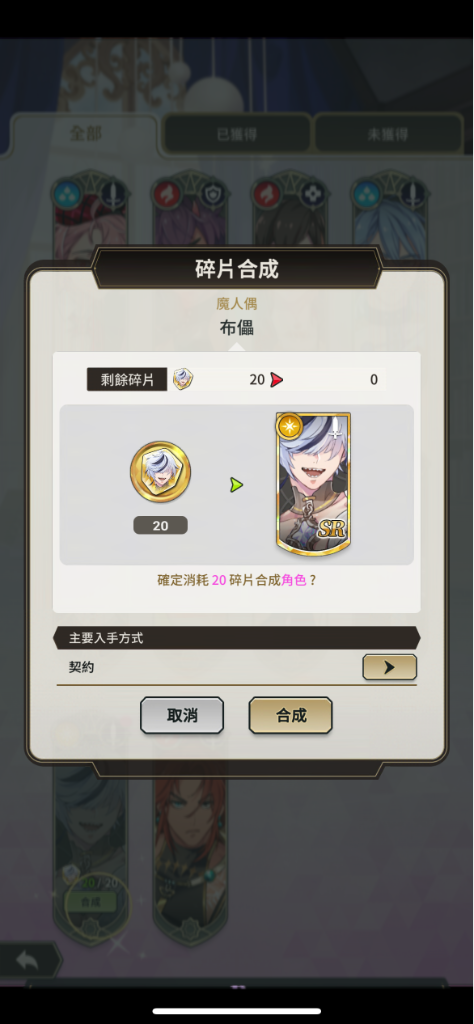Tap the small 合成 button on the dimmed card
The height and width of the screenshot is (1024, 474).
pyautogui.click(x=90, y=902)
